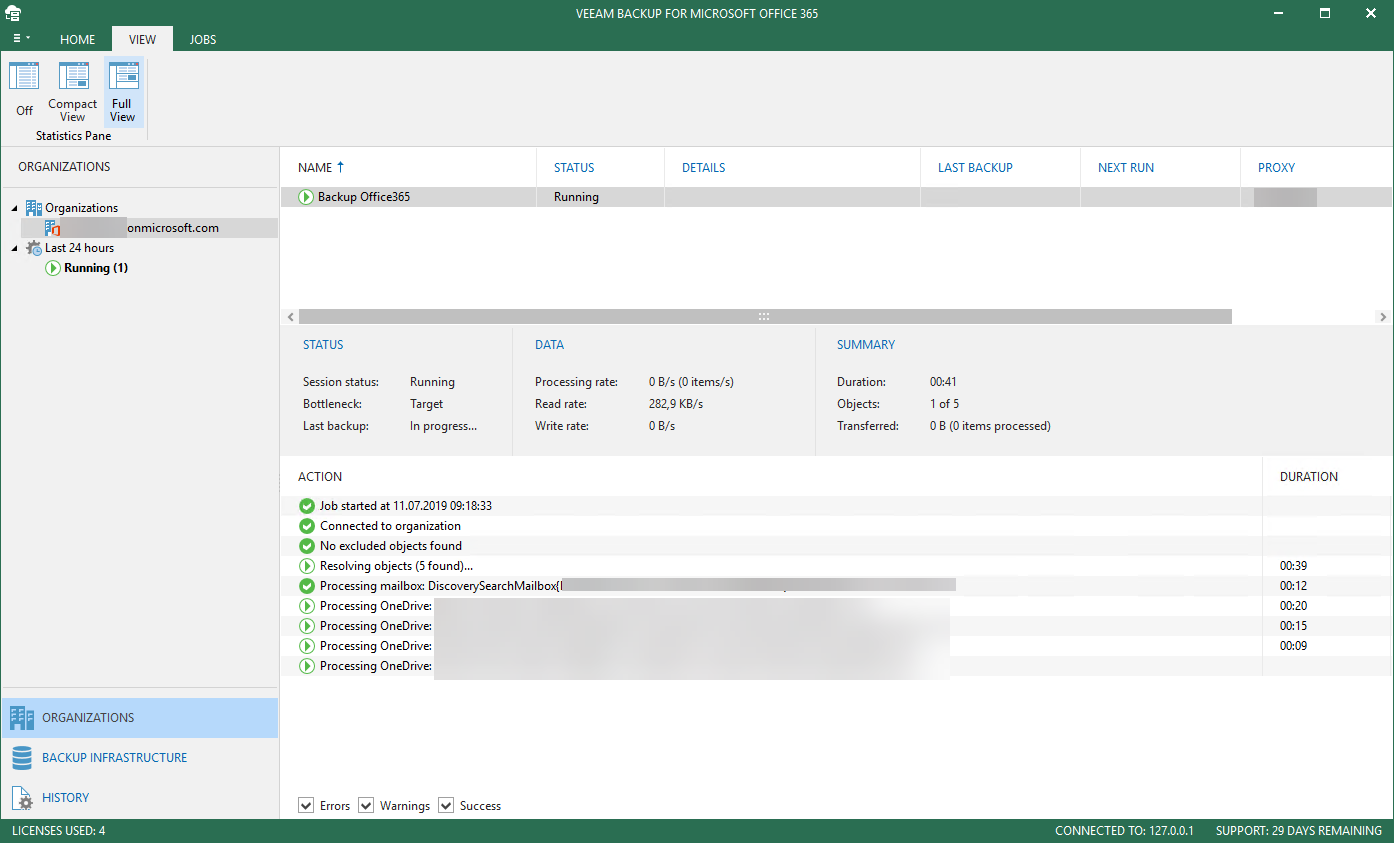Click the job list horizontal scrollbar thumb
The width and height of the screenshot is (1394, 843).
765,317
